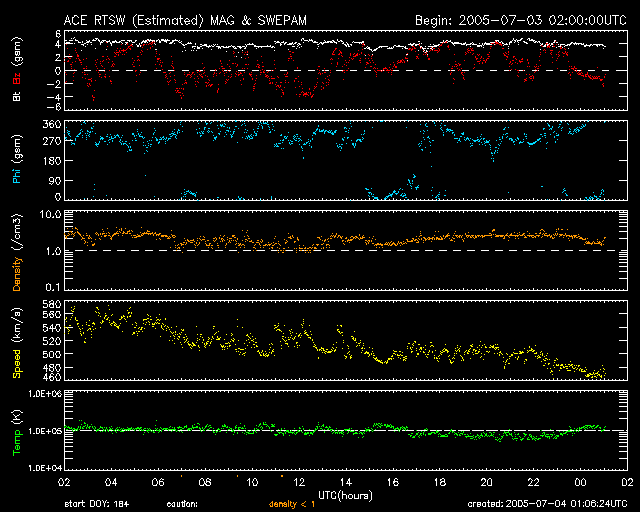Click the 'caution:' label at bottom
The width and height of the screenshot is (640, 512).
tap(182, 505)
